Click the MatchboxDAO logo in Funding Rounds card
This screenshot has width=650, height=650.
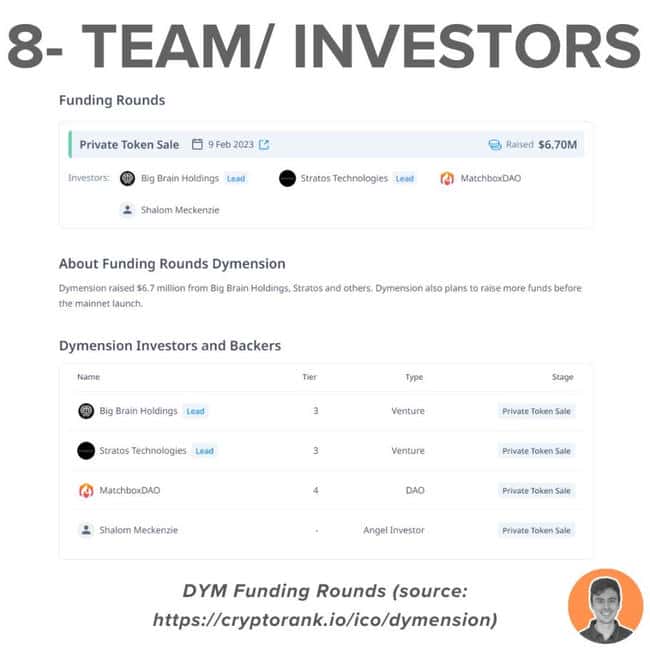coord(447,179)
